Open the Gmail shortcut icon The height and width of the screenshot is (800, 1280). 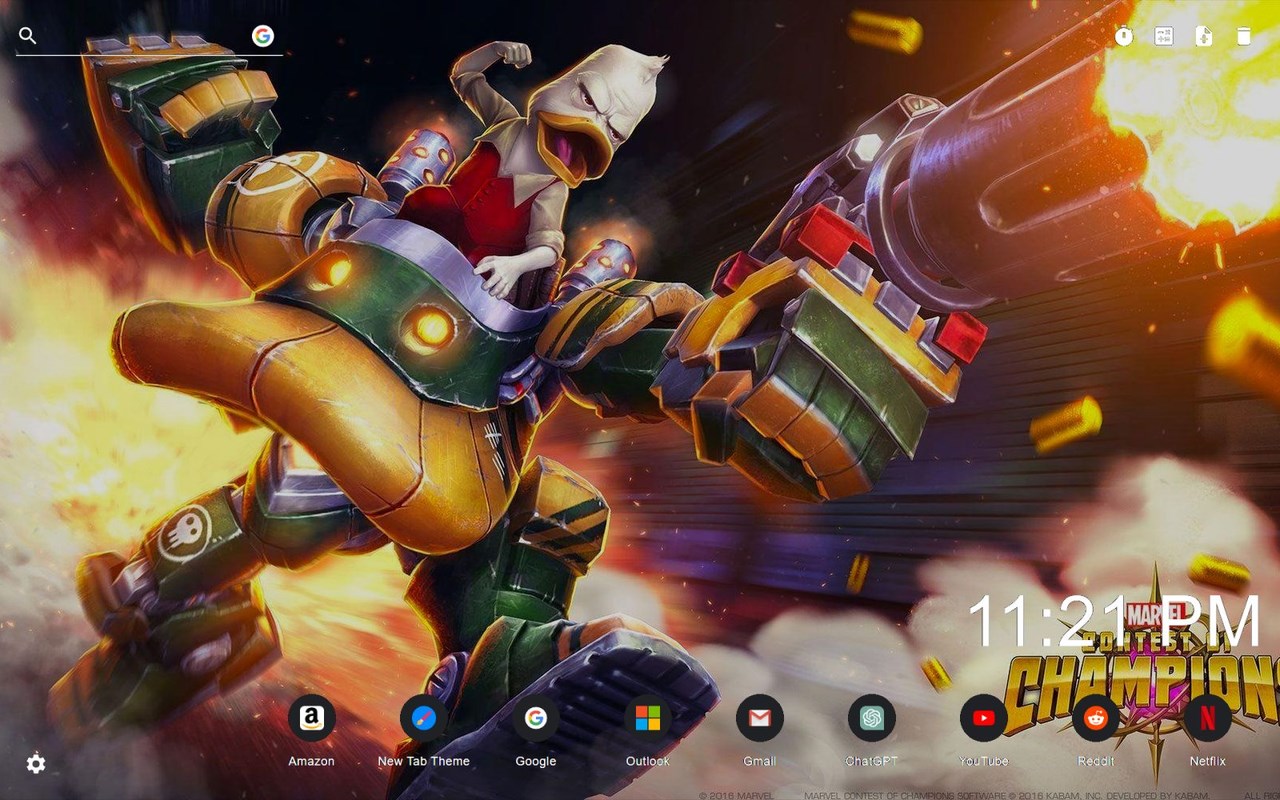pyautogui.click(x=760, y=718)
